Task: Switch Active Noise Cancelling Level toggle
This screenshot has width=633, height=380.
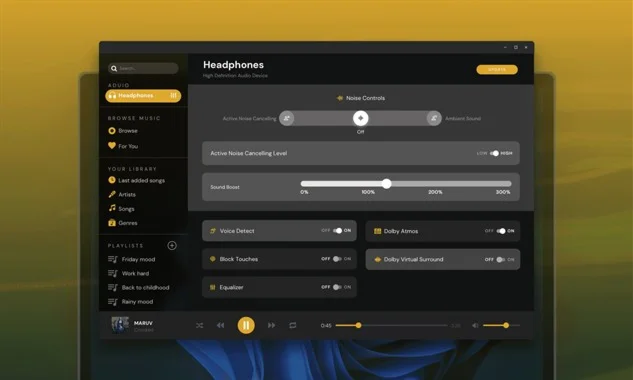Action: click(x=495, y=153)
